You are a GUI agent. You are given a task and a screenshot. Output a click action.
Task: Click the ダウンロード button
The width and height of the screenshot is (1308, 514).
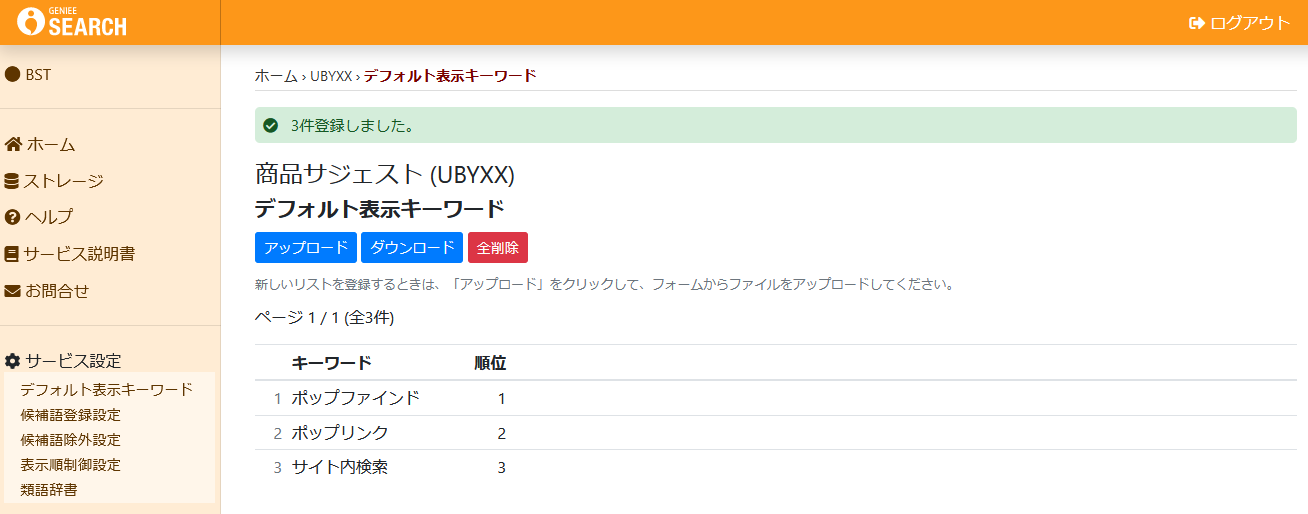click(412, 248)
